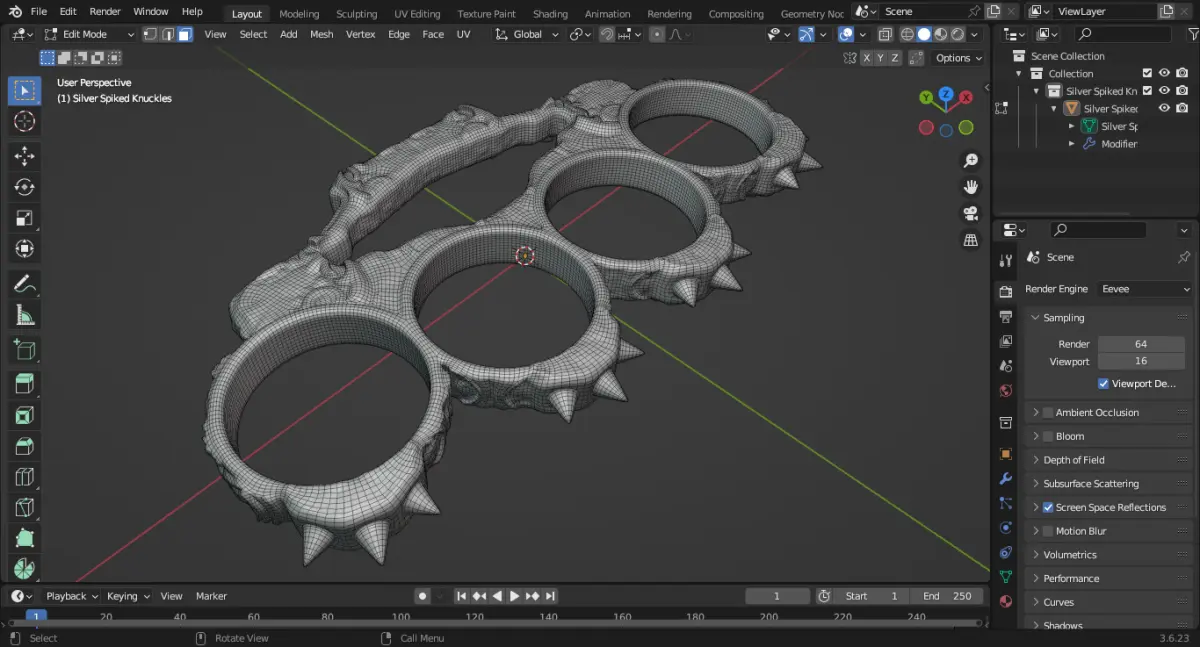Screen dimensions: 1200x647
Task: Select the Poly Build tool
Action: [x=25, y=538]
